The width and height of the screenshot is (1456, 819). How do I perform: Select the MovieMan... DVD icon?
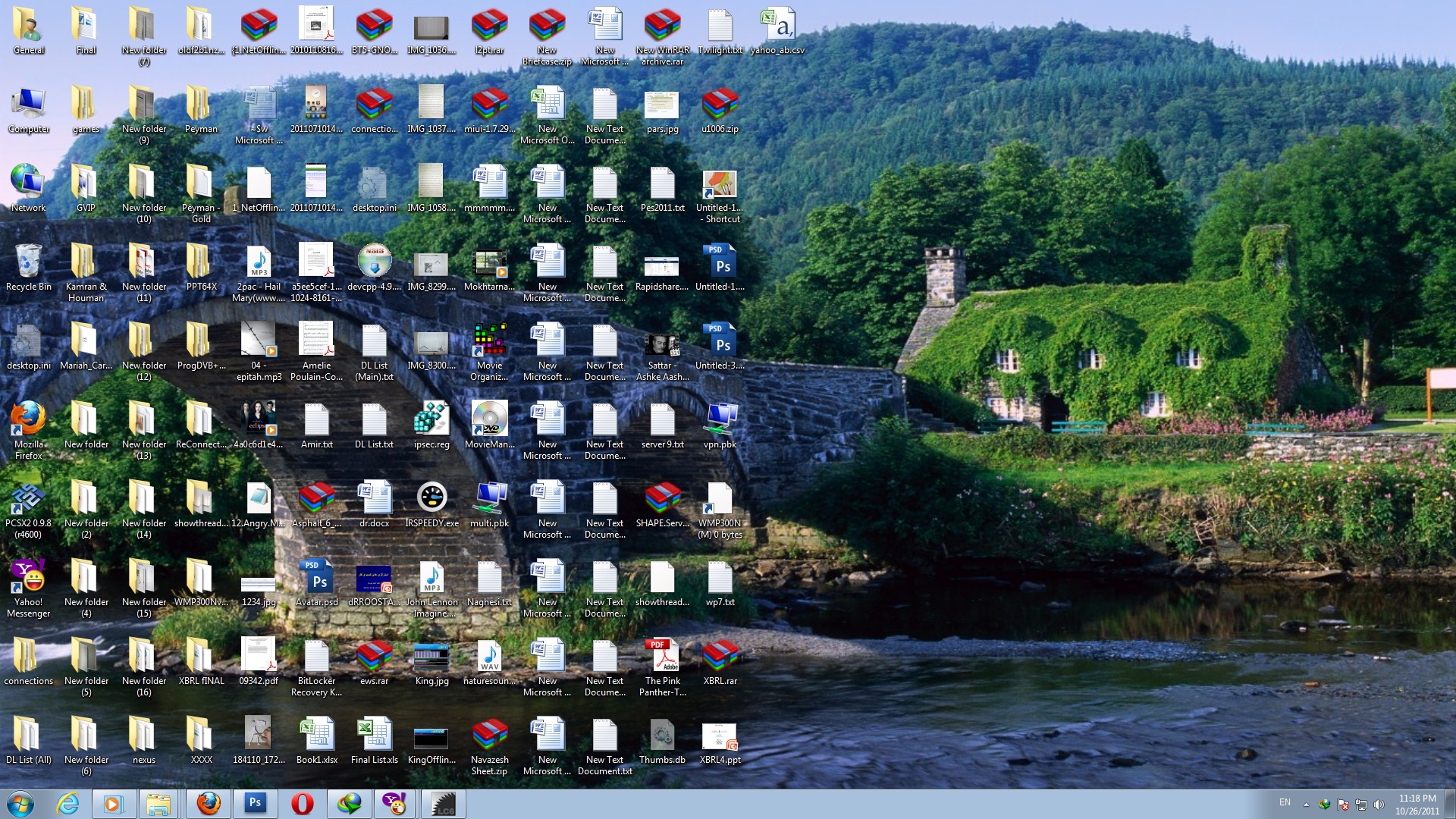[490, 425]
